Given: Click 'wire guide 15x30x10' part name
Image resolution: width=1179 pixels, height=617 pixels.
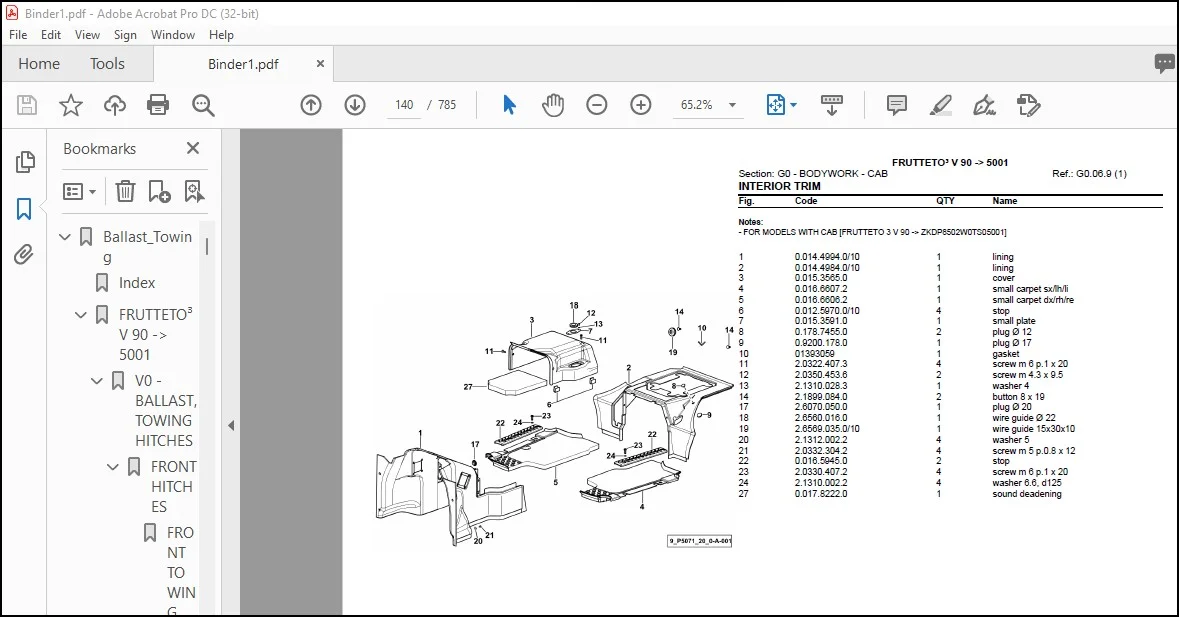Looking at the screenshot, I should [1033, 429].
